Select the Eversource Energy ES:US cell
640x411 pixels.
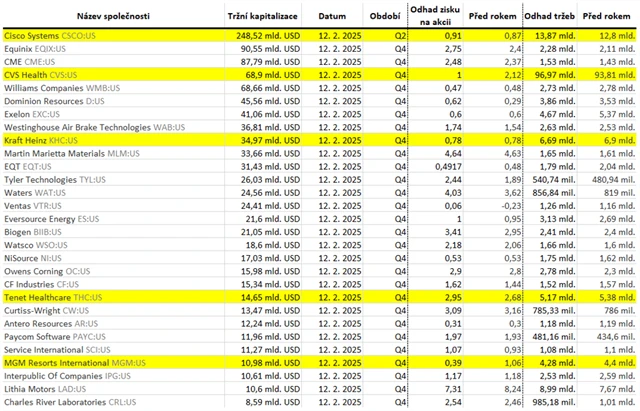[x=51, y=219]
